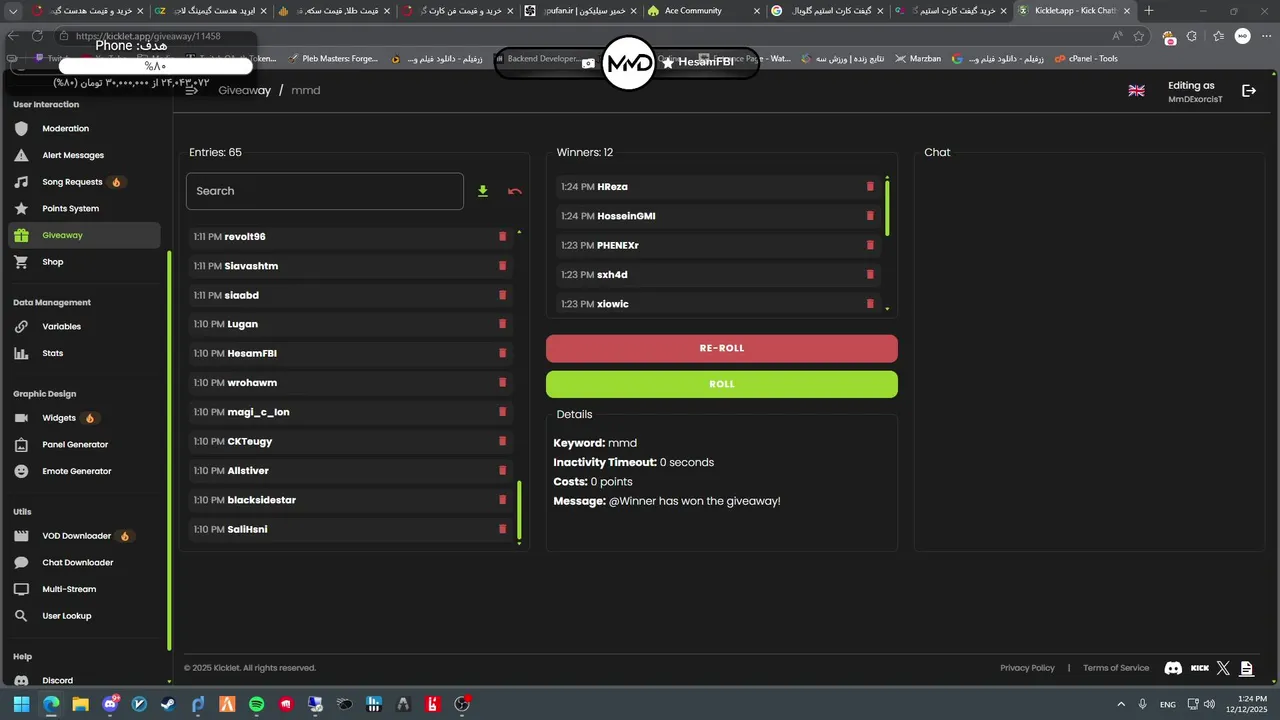Viewport: 1280px width, 720px height.
Task: Open Panel Generator
Action: 84,444
